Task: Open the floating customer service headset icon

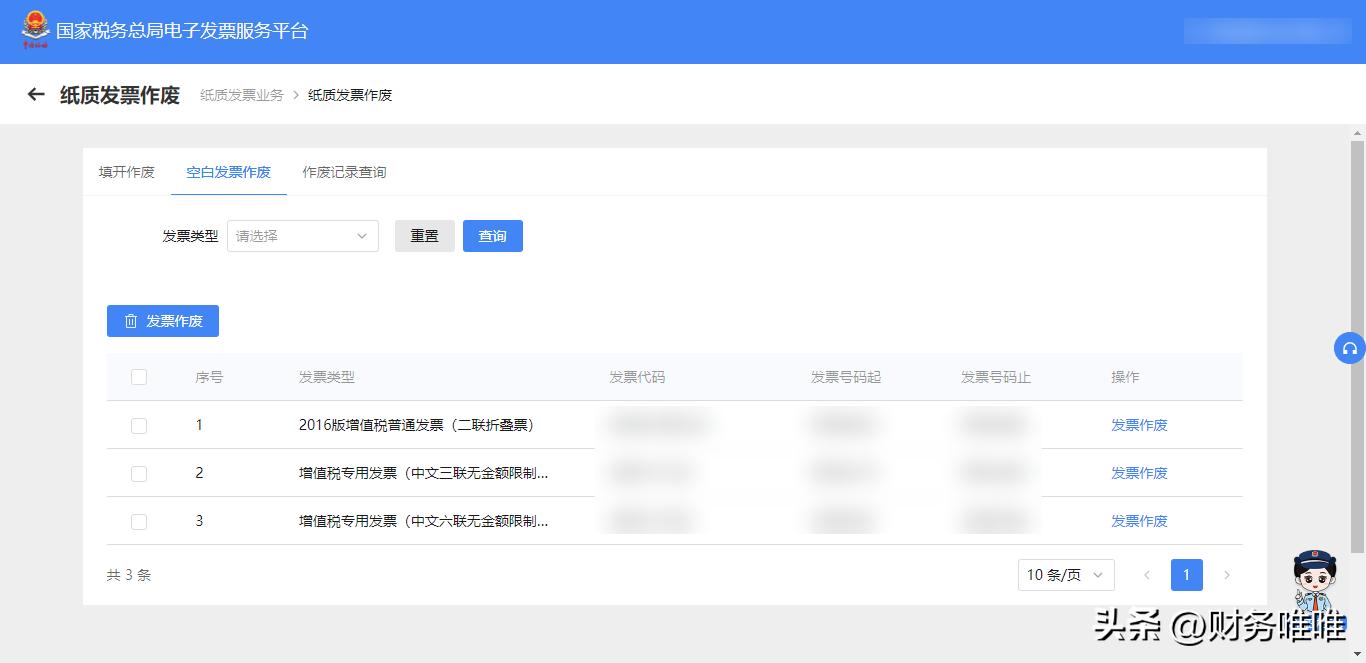Action: click(x=1349, y=348)
